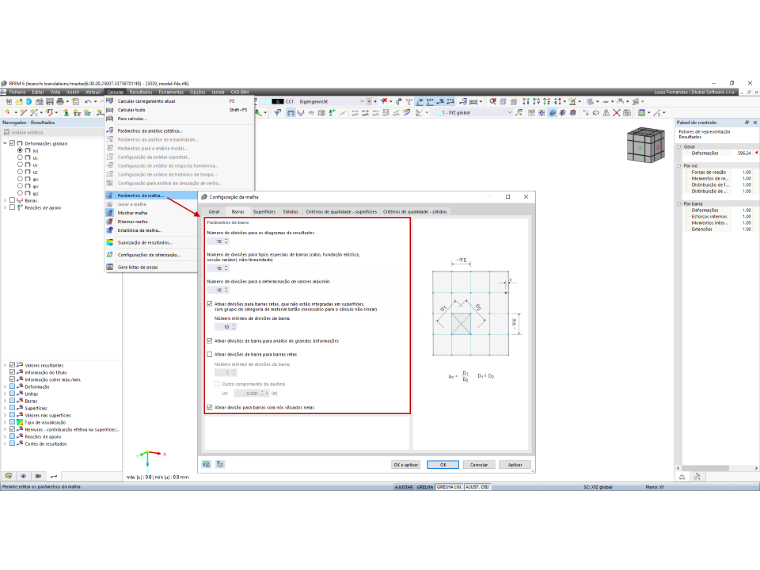Open the navigator Results tab icon
Screen dimensions: 760x570
pos(54,476)
